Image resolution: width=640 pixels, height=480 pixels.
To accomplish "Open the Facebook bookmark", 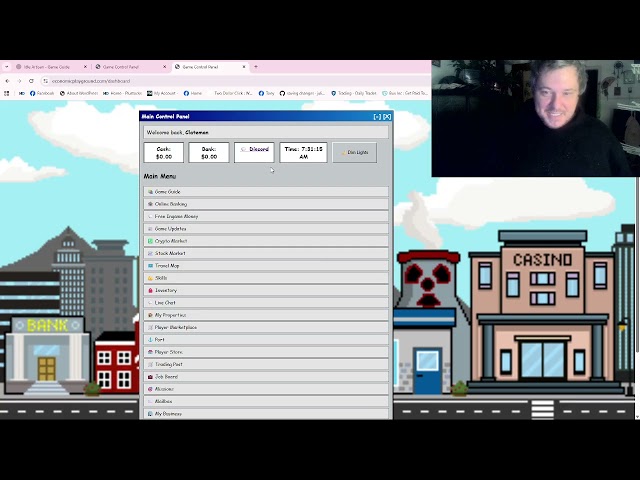I will click(x=42, y=93).
